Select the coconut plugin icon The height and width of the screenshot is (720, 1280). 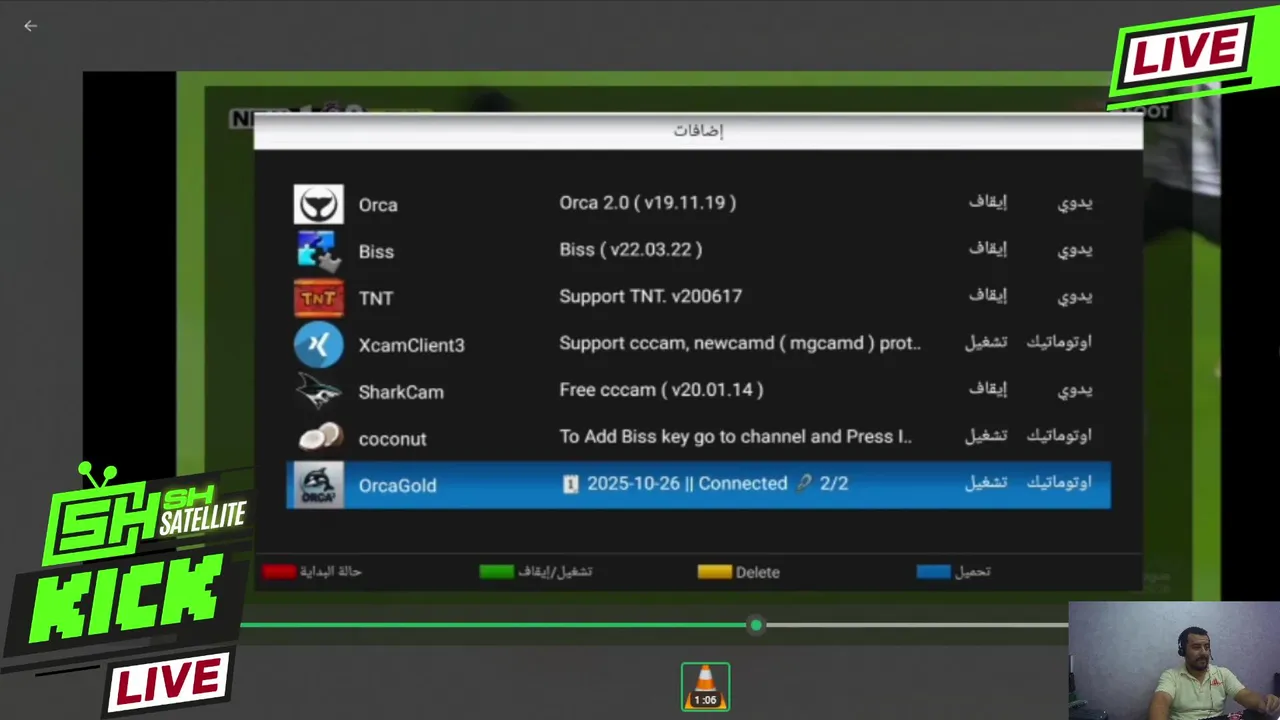coord(321,438)
